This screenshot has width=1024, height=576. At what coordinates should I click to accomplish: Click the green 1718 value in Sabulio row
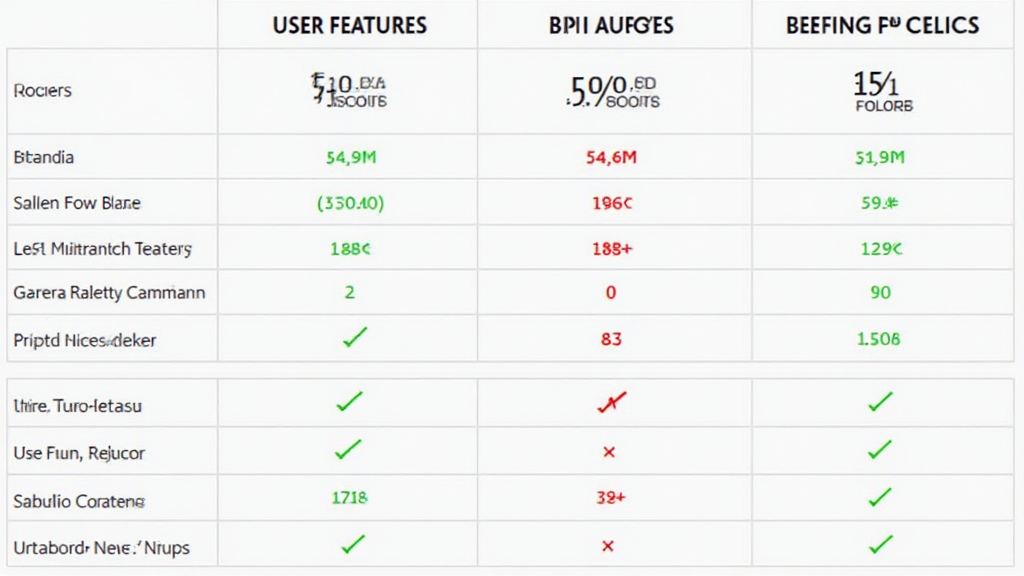pos(349,497)
